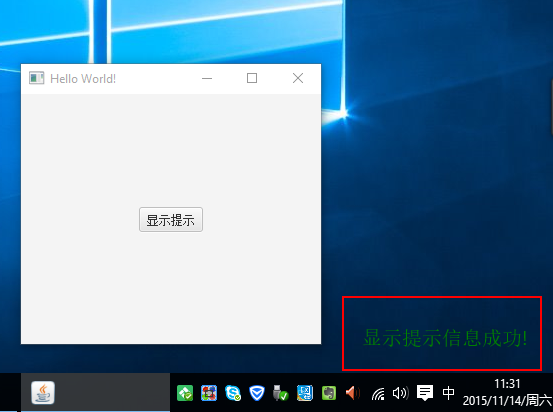Open the Skype tray icon
This screenshot has width=553, height=412.
233,393
